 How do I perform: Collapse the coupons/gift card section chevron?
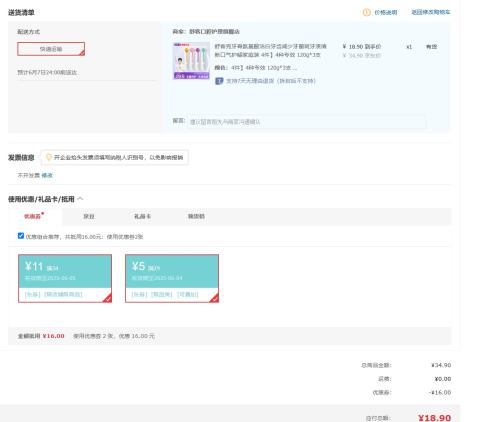(80, 199)
